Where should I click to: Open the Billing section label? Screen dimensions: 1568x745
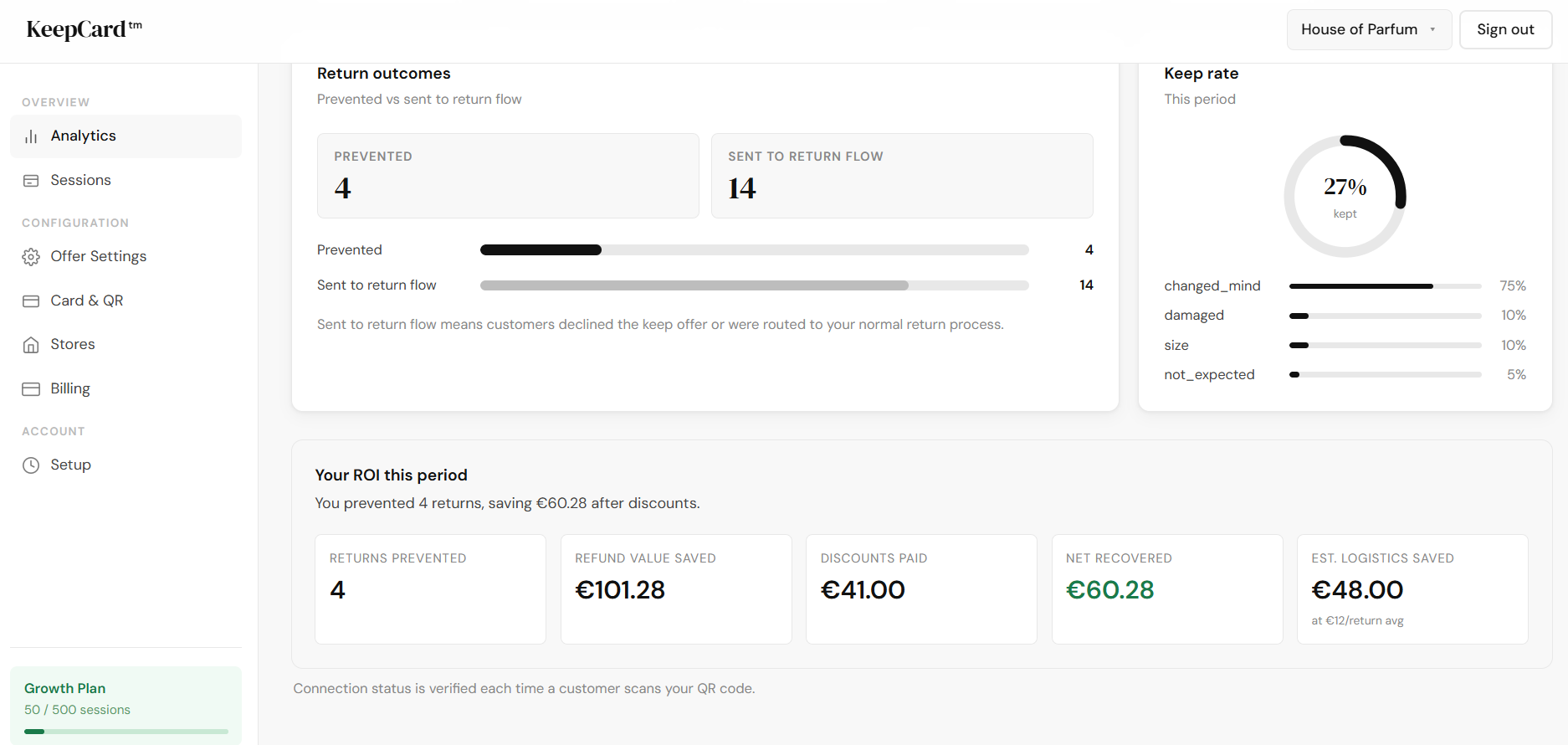[x=70, y=388]
